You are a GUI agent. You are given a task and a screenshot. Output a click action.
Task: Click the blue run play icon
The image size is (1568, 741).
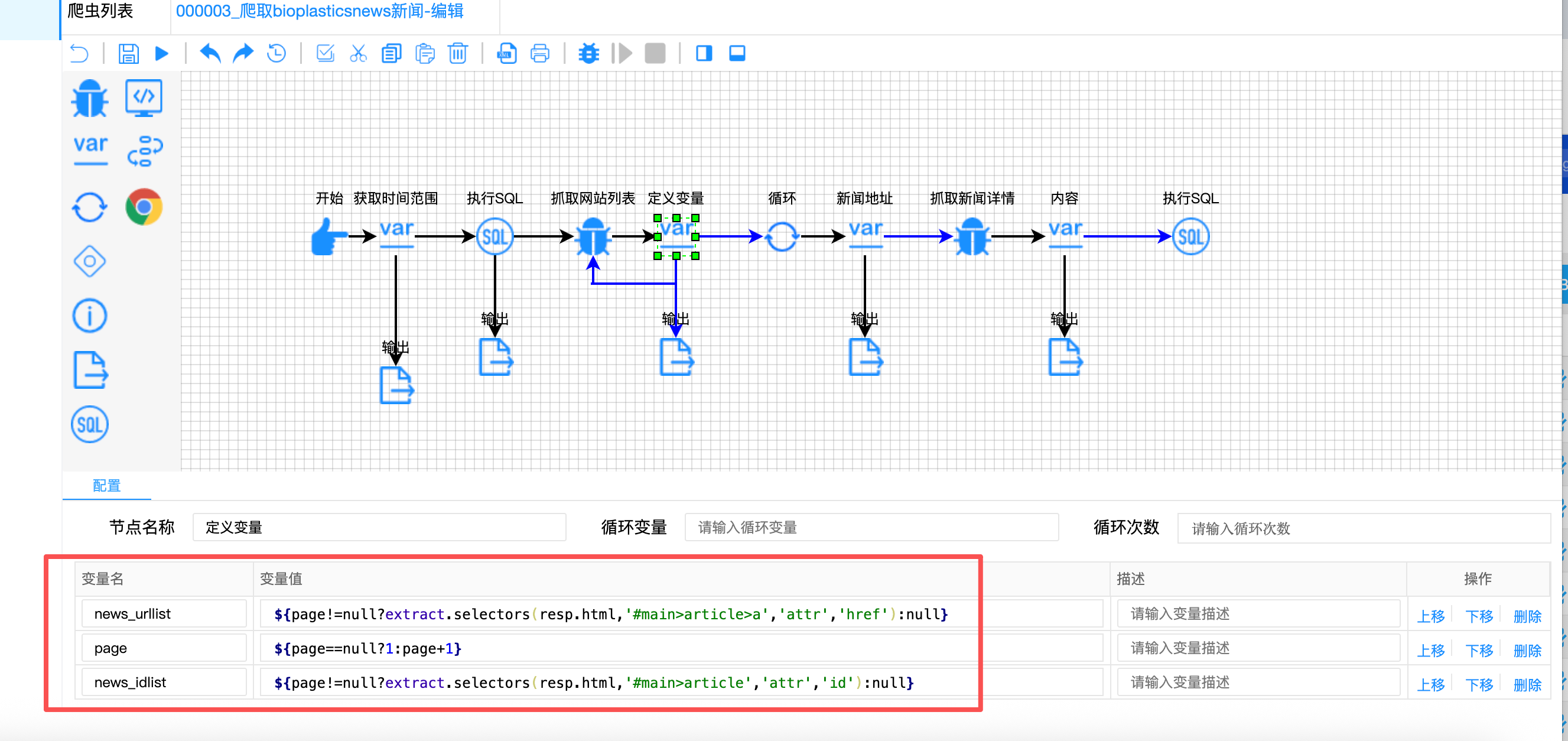[x=161, y=54]
